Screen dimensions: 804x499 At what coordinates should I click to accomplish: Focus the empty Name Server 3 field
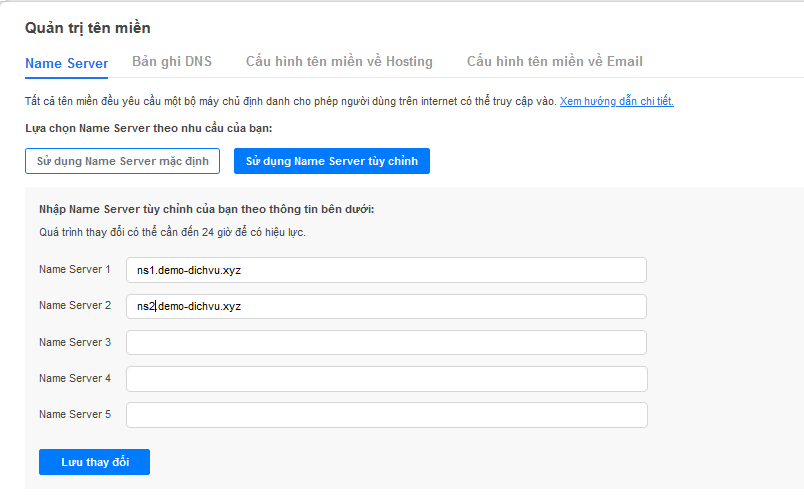(386, 342)
